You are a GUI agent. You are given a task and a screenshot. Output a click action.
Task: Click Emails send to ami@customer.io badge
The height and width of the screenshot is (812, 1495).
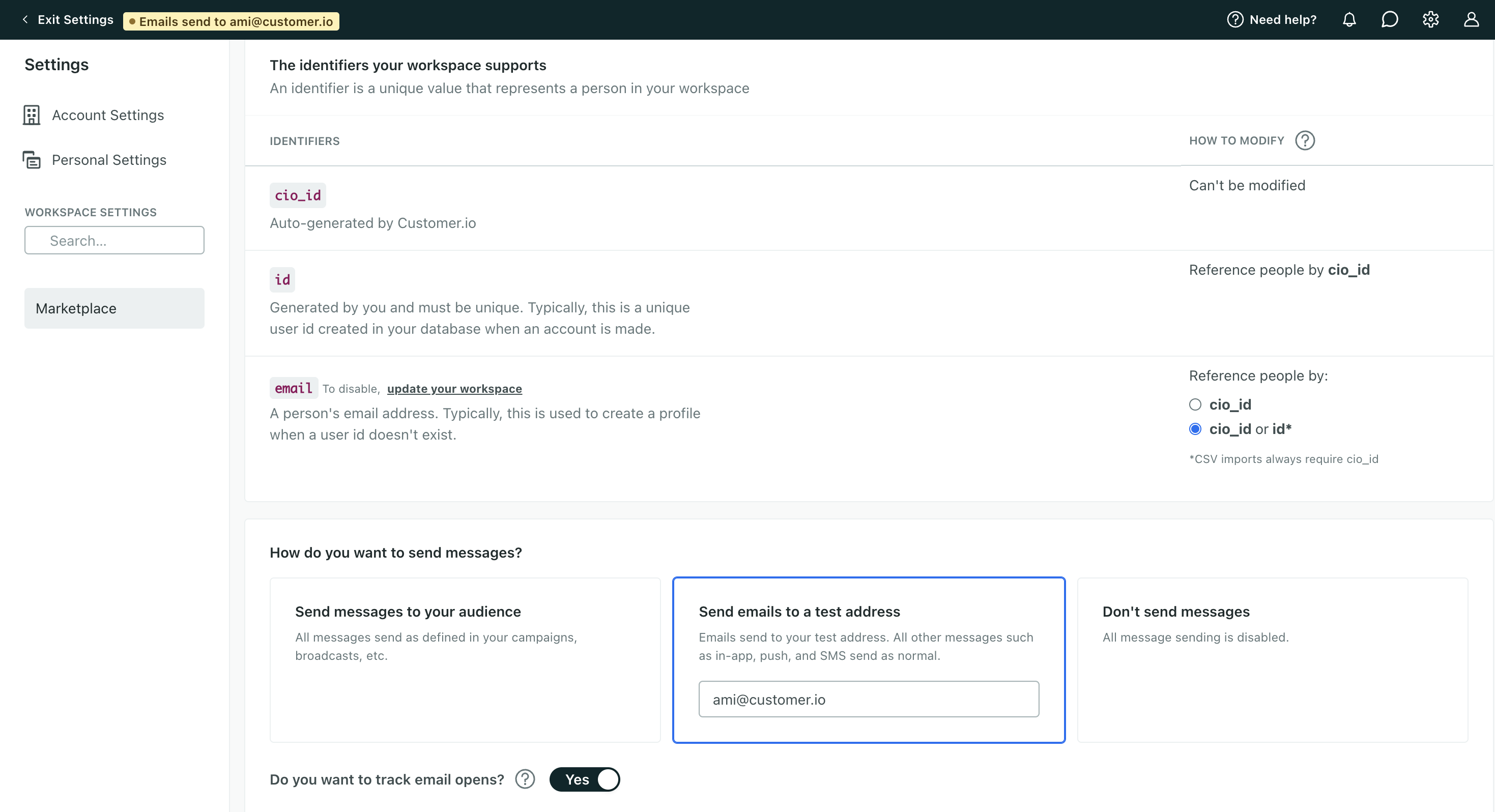coord(231,21)
